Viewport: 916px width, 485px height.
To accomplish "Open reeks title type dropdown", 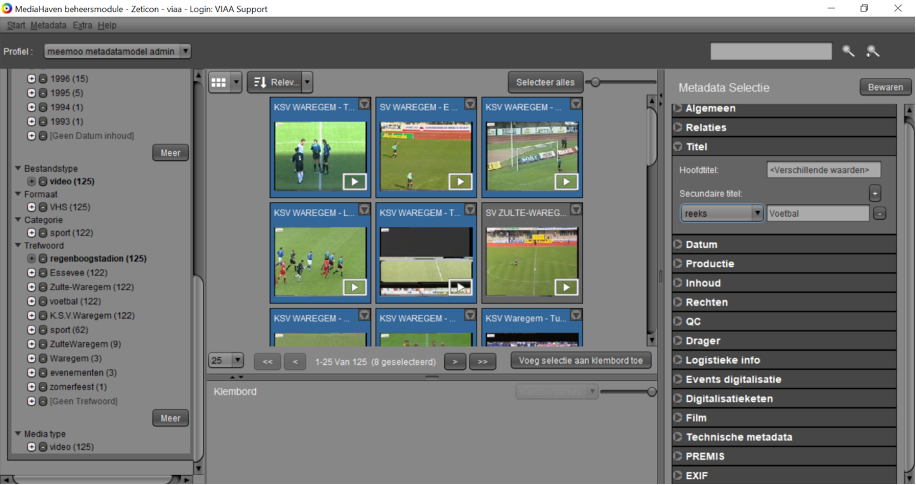I will pyautogui.click(x=722, y=213).
